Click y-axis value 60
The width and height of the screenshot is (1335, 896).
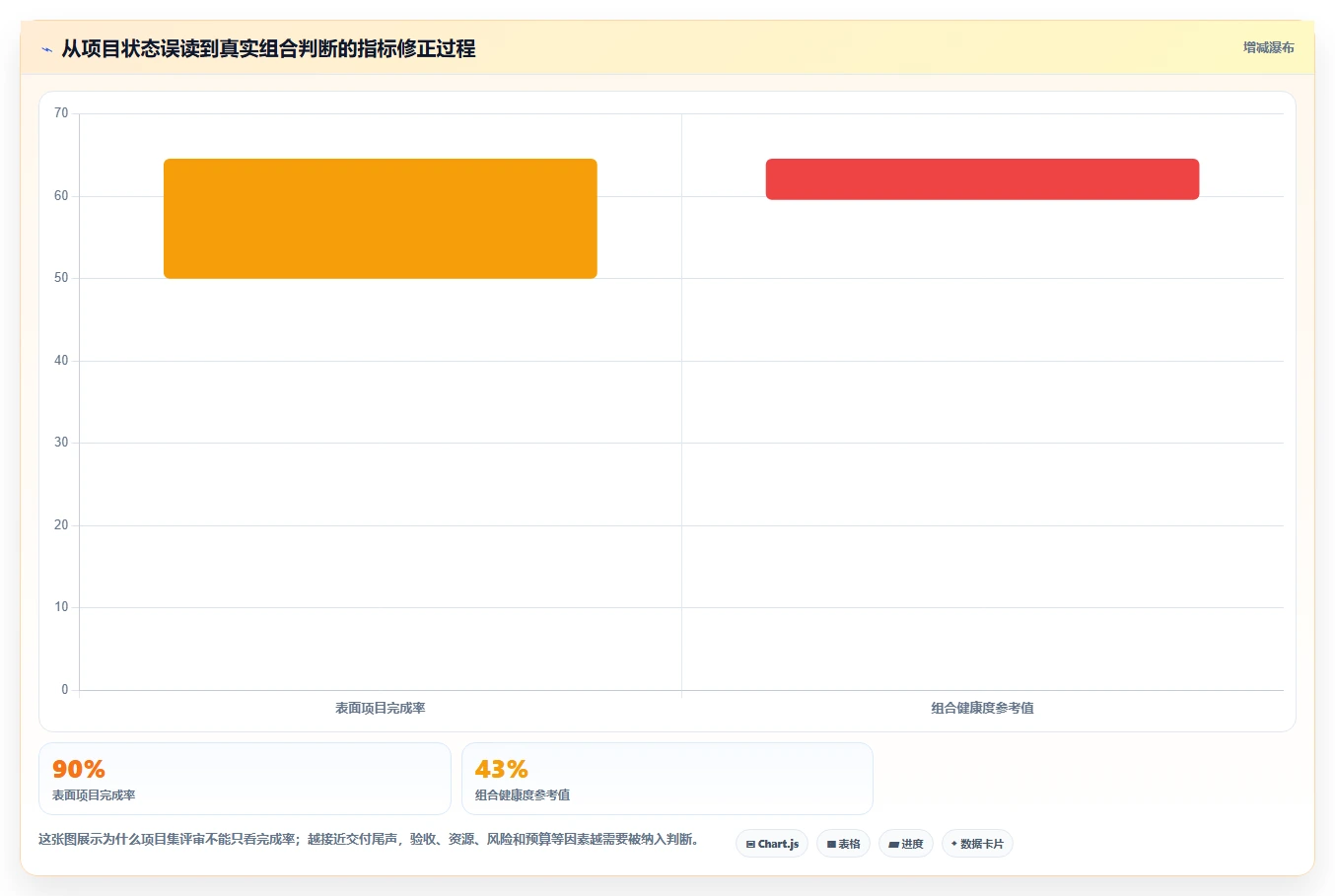[61, 196]
